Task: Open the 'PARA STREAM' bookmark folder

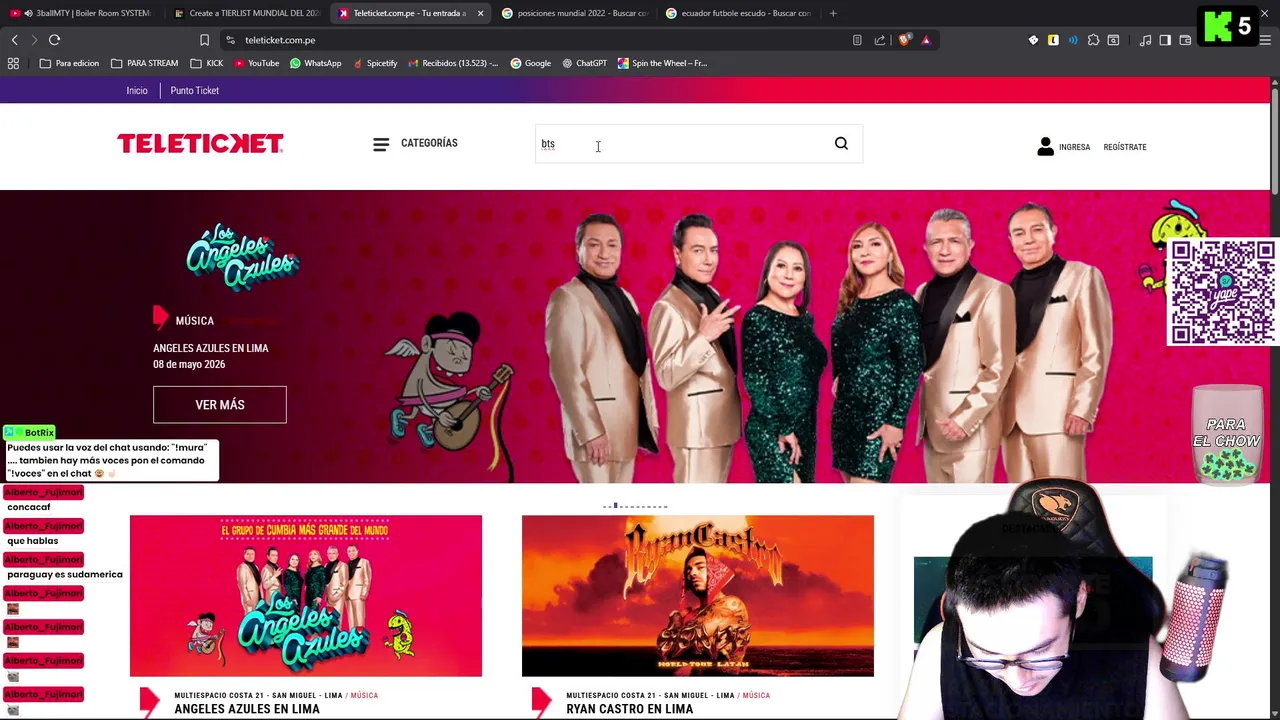Action: click(144, 63)
